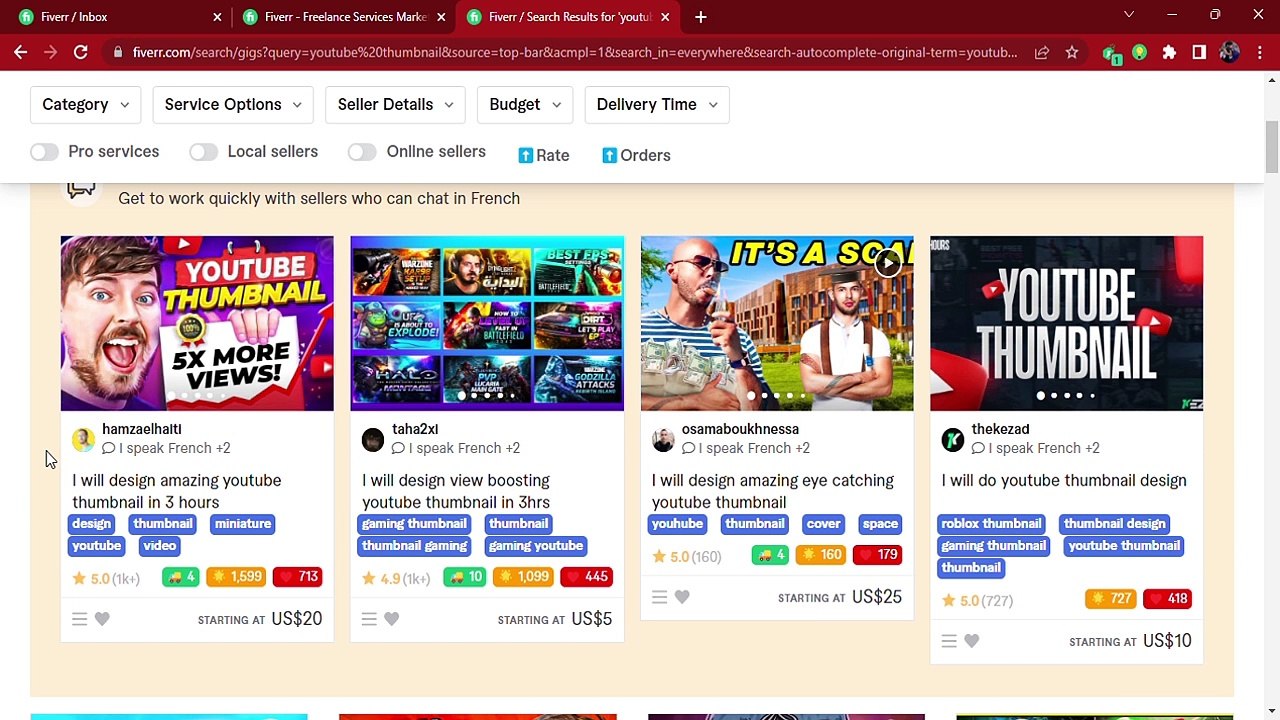Reload the page with refresh icon
This screenshot has height=720, width=1280.
[x=81, y=52]
